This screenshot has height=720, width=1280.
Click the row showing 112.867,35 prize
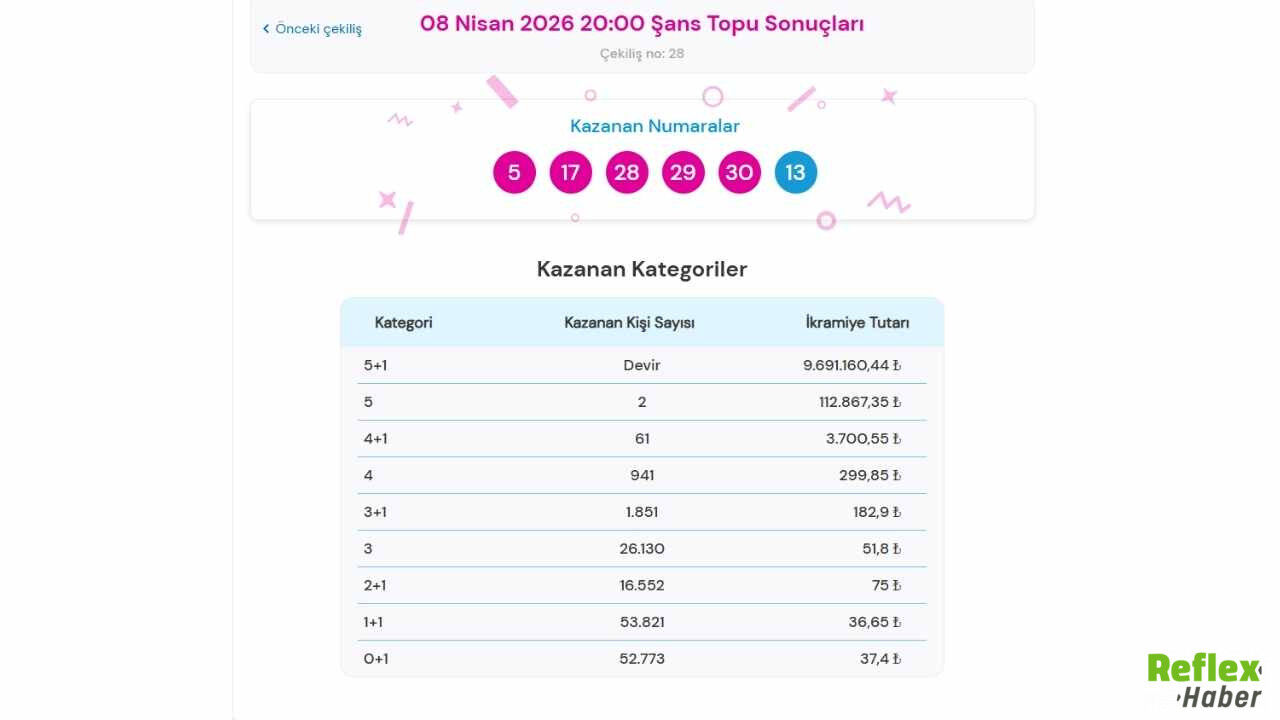(641, 401)
